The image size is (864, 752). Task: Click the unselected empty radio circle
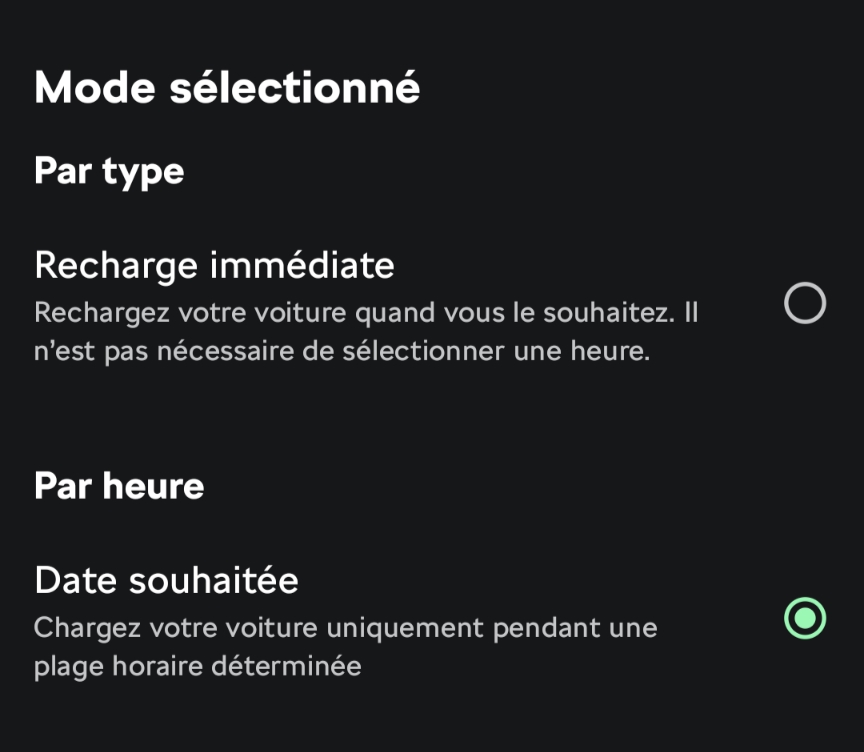point(805,303)
